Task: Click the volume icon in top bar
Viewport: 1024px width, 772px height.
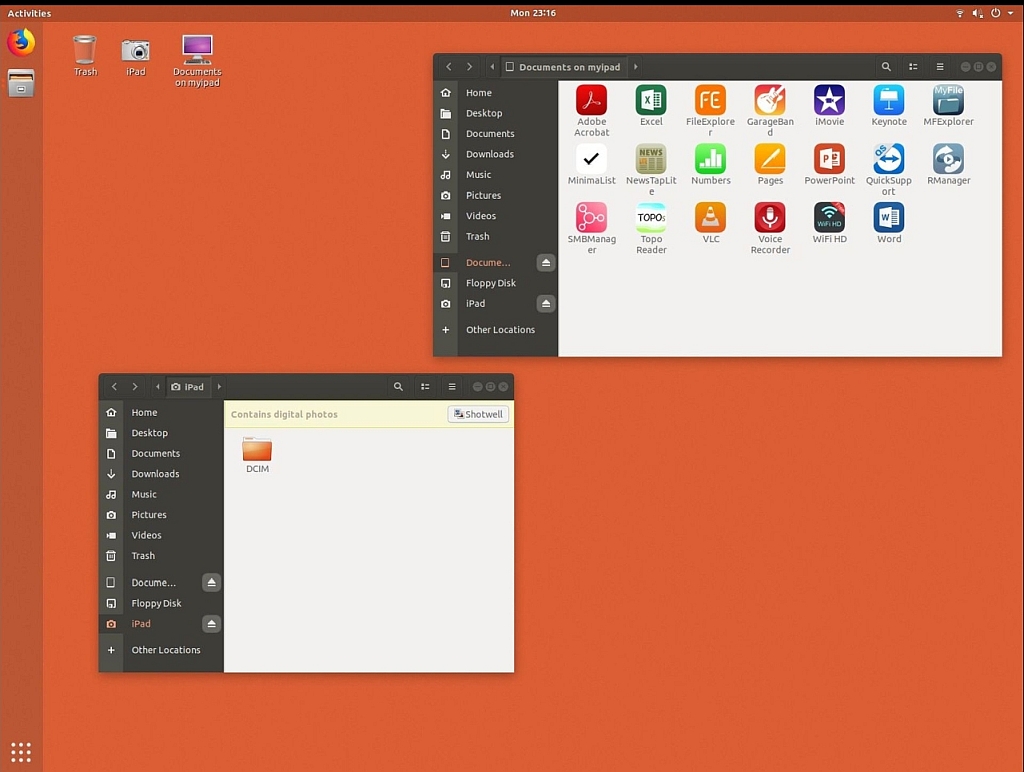Action: tap(977, 13)
